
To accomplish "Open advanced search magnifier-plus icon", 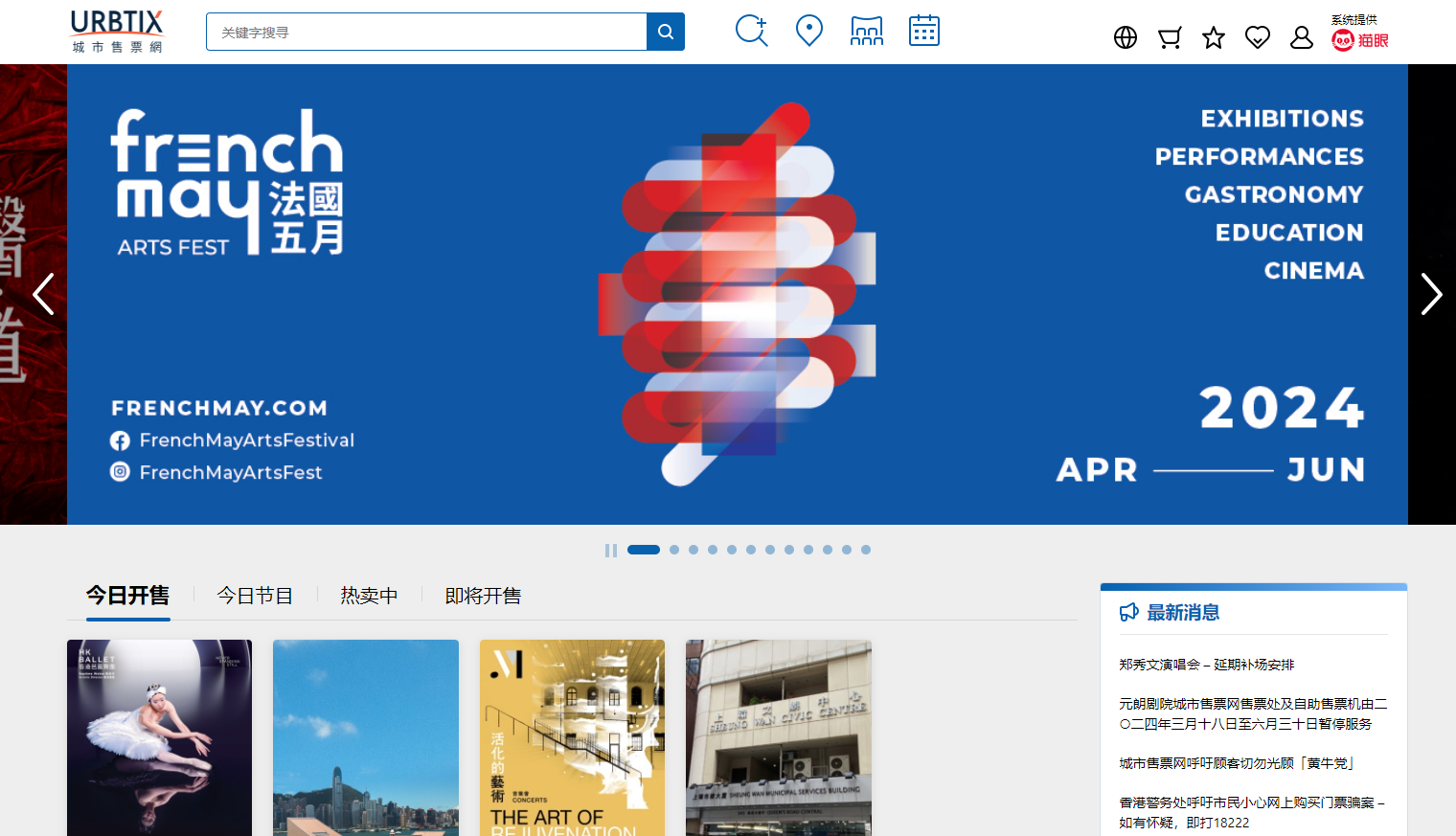I will tap(752, 31).
